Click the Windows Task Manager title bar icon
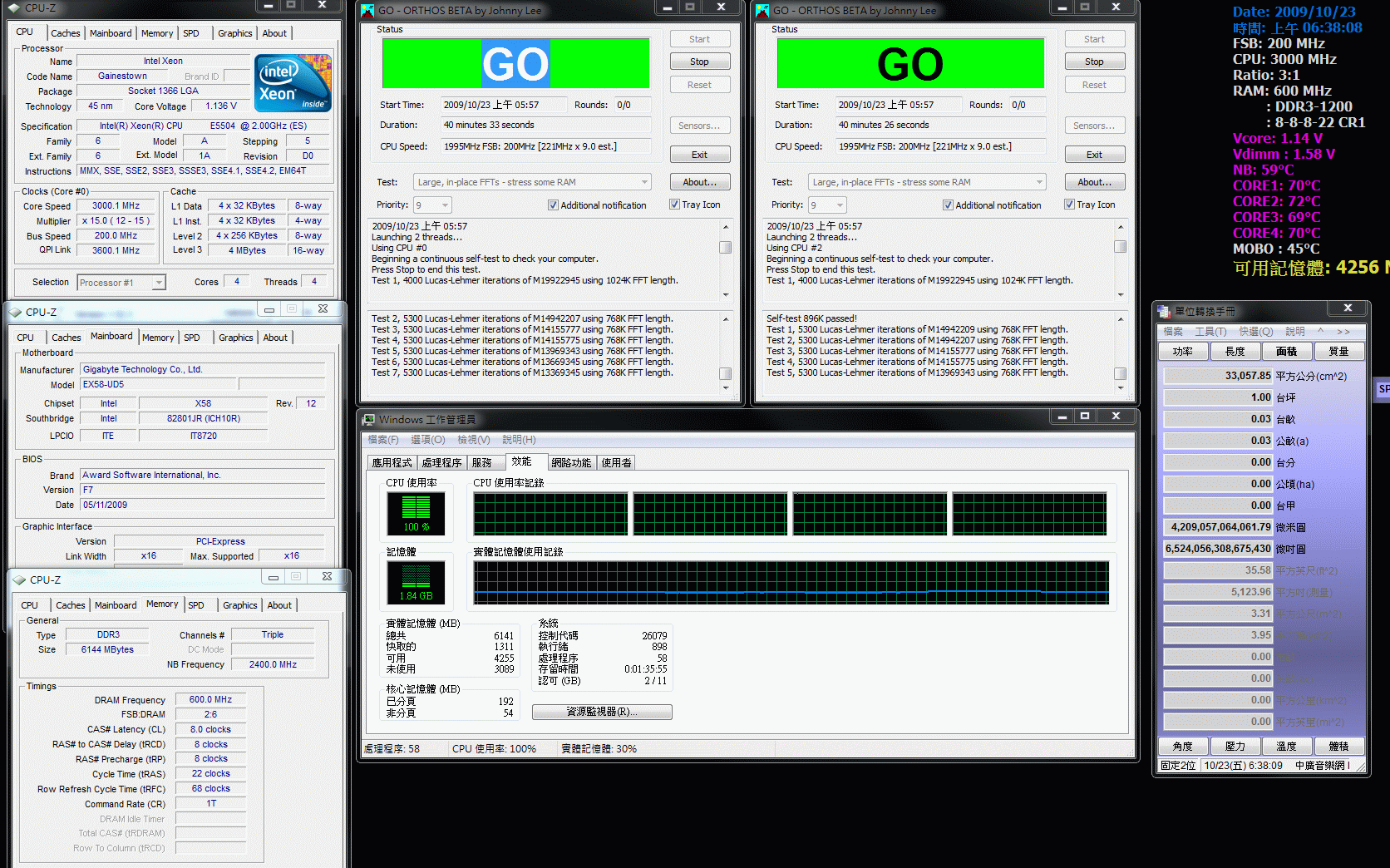This screenshot has height=868, width=1390. [x=368, y=419]
